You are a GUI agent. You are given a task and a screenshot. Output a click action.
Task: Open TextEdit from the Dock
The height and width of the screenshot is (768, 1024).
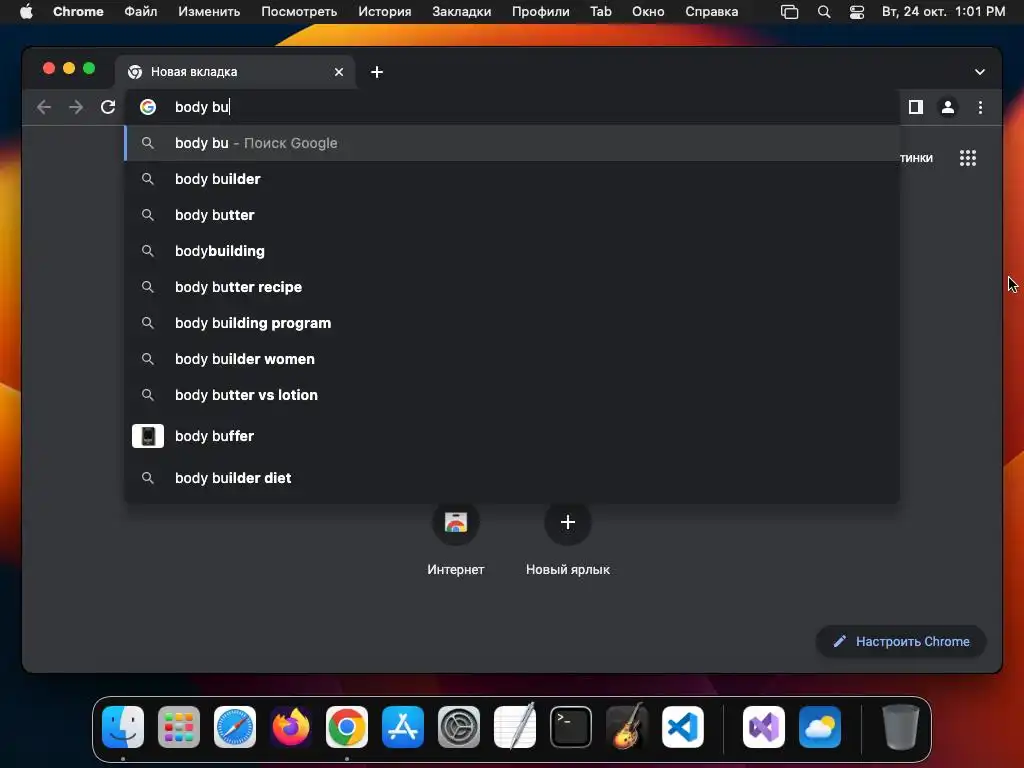coord(515,727)
